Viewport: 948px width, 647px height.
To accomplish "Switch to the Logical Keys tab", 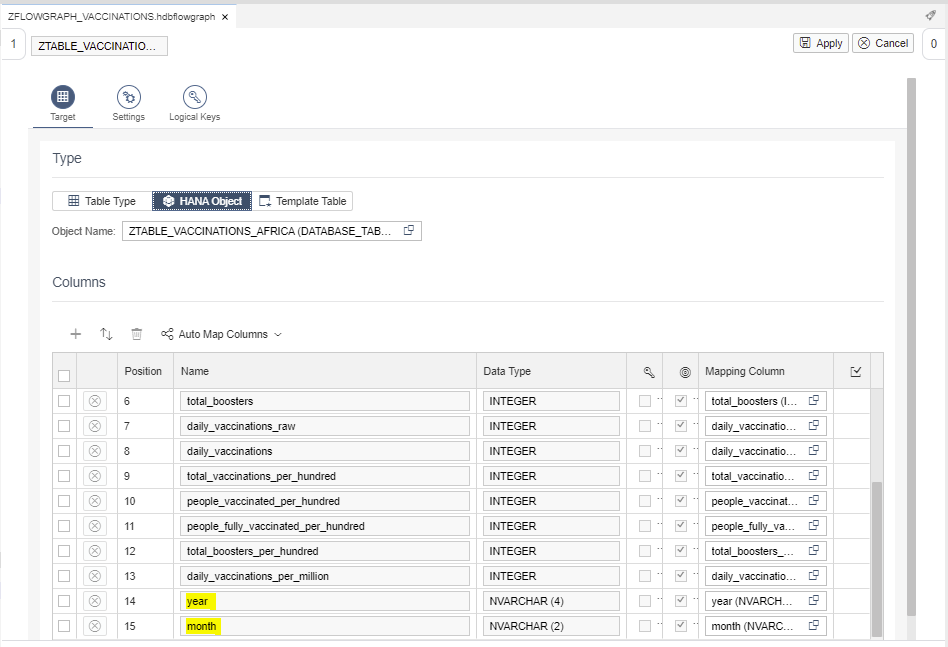I will point(195,103).
